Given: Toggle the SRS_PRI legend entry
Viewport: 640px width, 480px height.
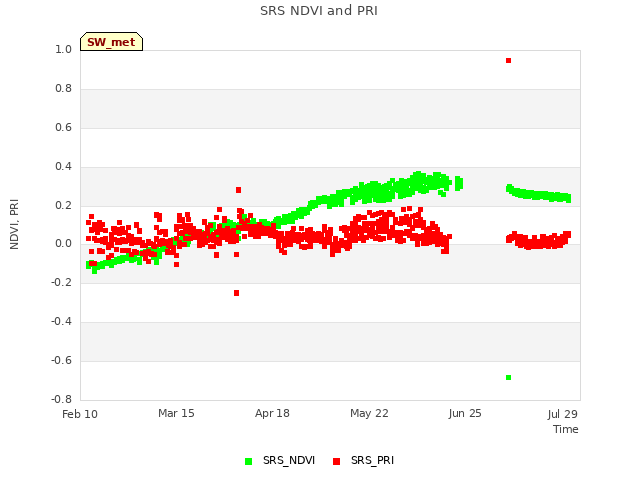Looking at the screenshot, I should [363, 460].
